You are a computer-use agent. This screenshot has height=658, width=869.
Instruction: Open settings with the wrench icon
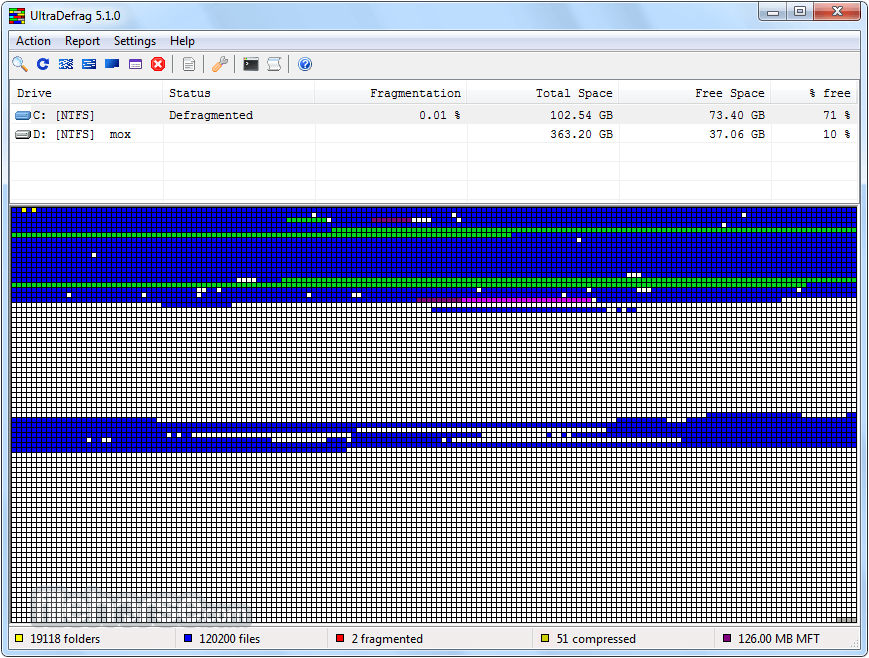(x=219, y=64)
